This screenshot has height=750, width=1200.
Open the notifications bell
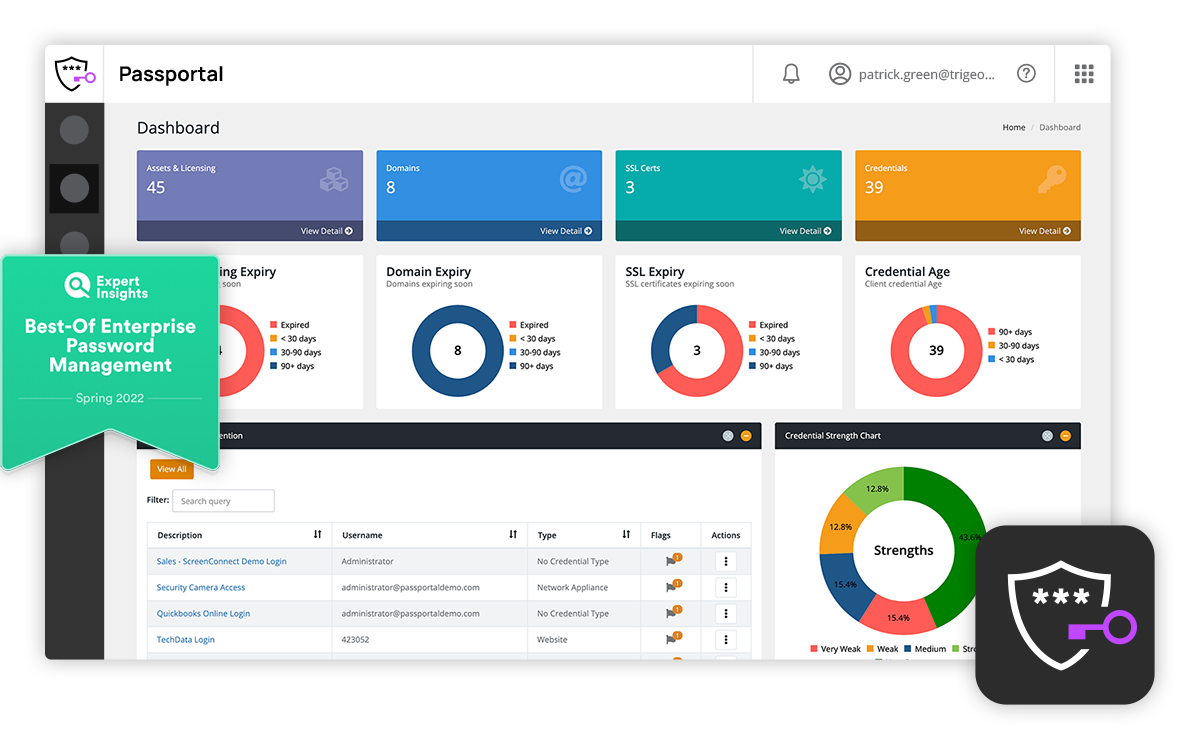pos(791,73)
